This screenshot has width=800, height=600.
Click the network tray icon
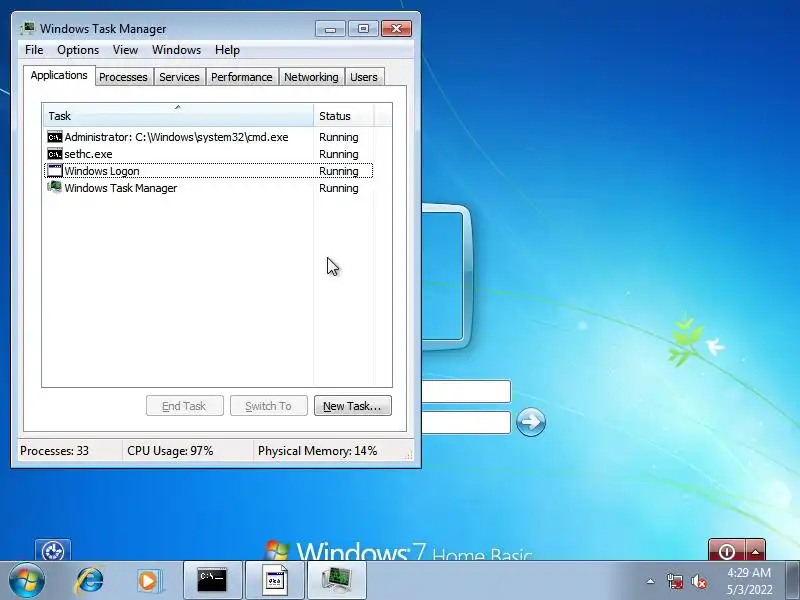coord(674,581)
